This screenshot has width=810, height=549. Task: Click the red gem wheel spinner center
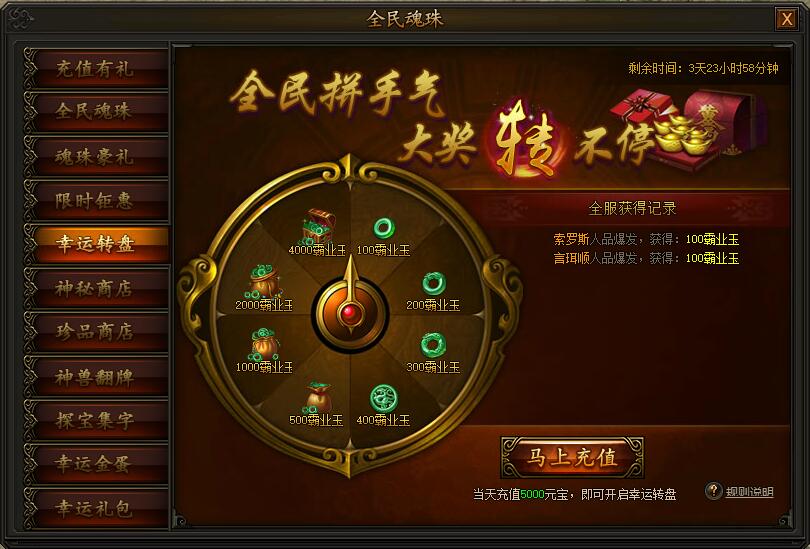350,312
